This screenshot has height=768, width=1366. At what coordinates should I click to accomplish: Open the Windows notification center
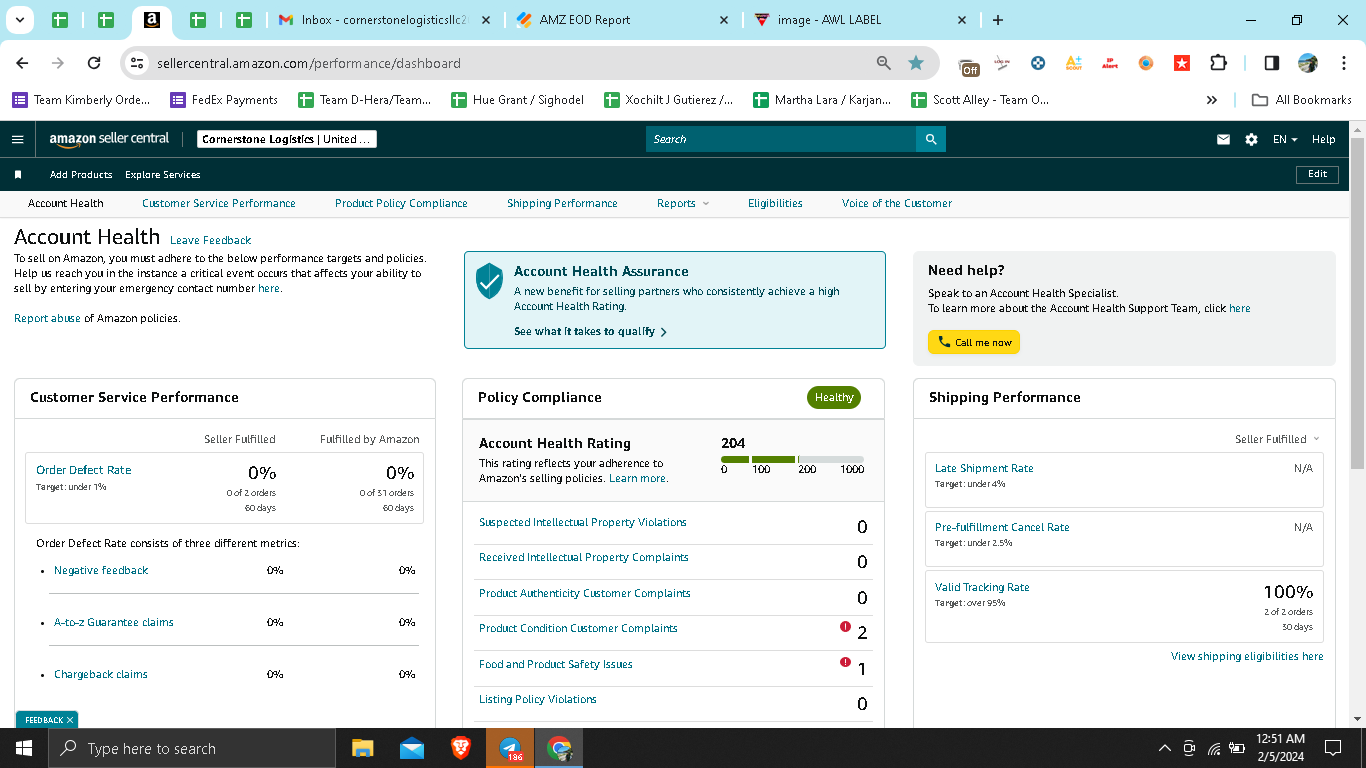click(1333, 748)
